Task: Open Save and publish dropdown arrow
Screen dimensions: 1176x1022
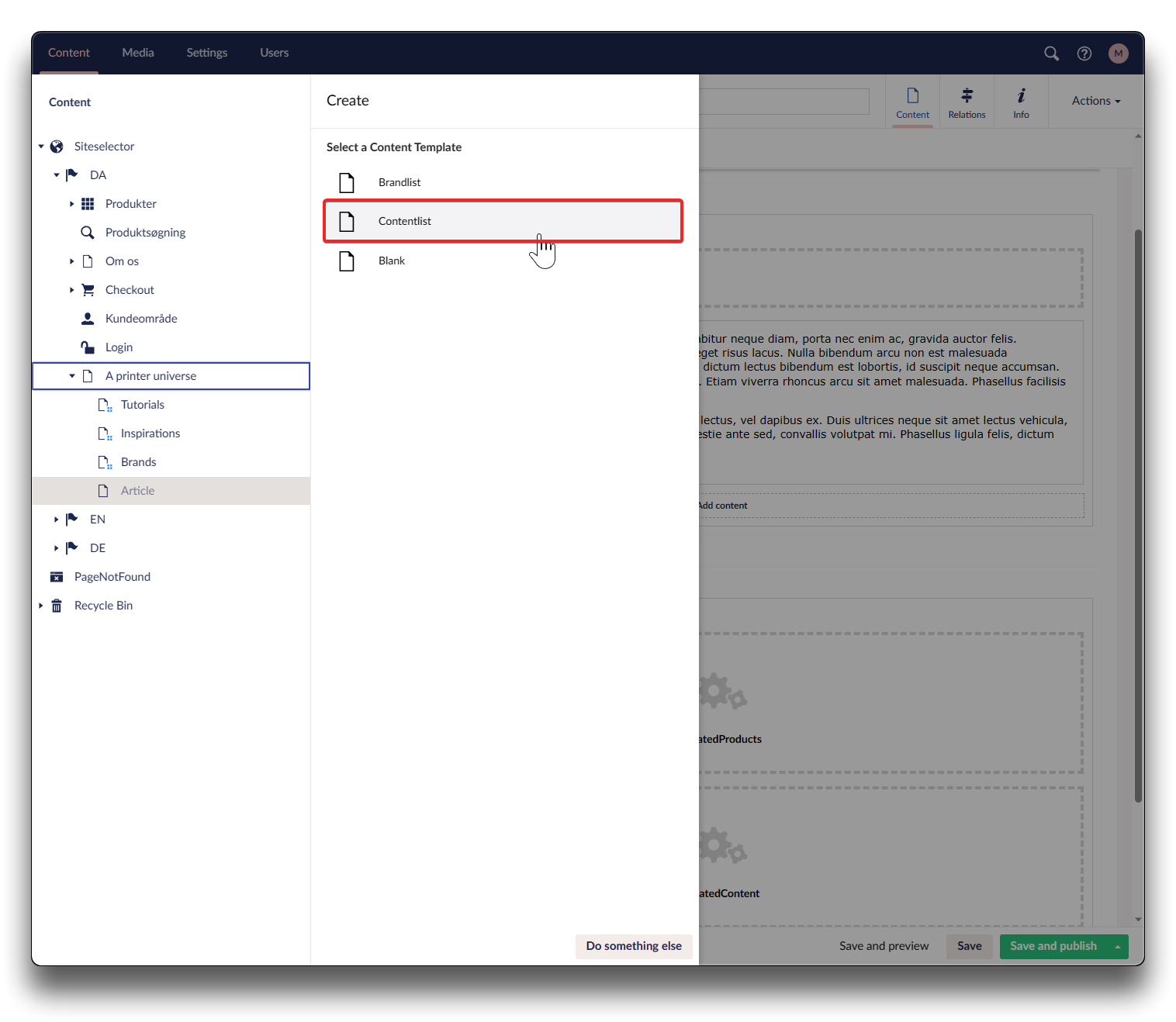Action: click(x=1117, y=947)
